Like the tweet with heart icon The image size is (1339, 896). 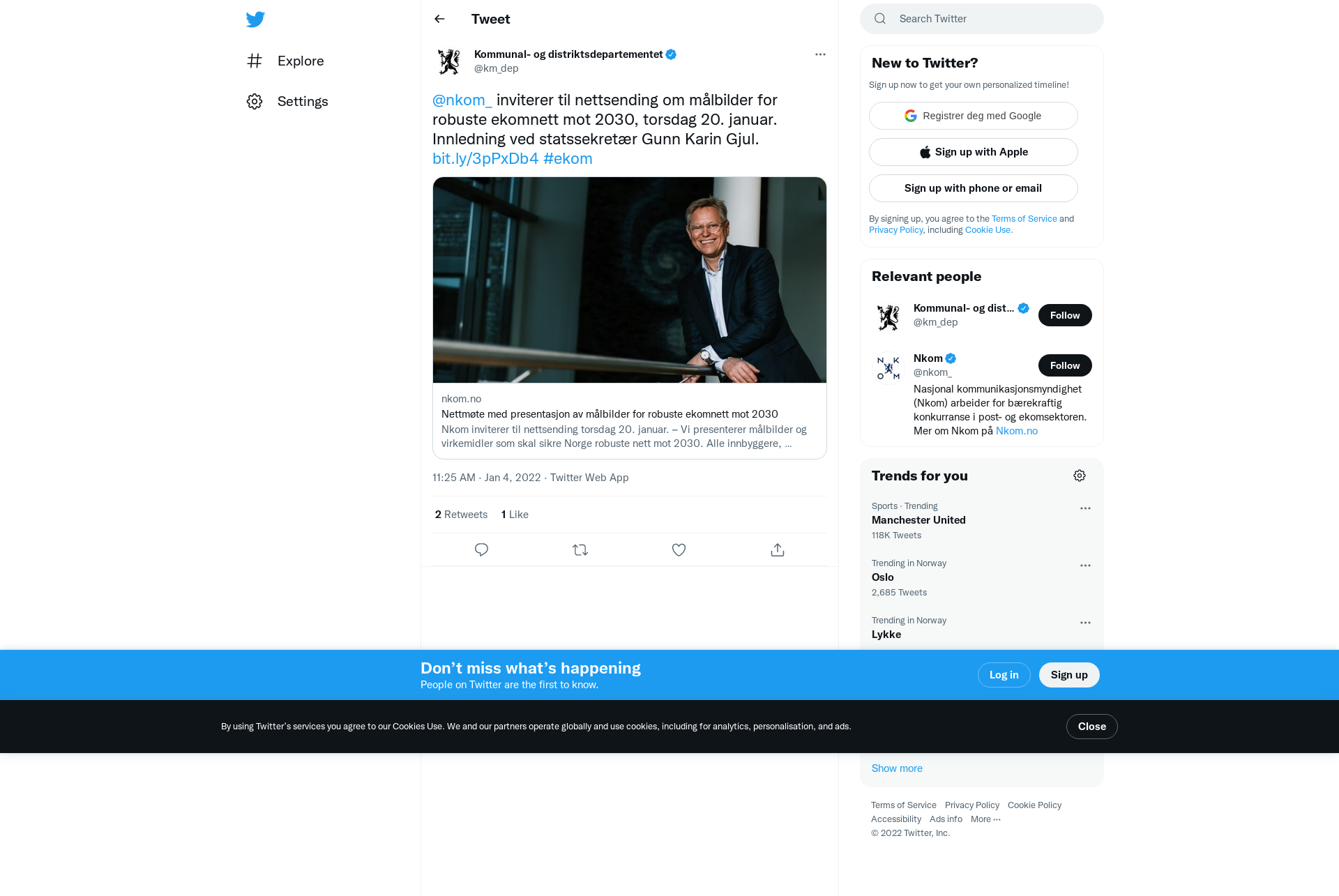pyautogui.click(x=679, y=550)
